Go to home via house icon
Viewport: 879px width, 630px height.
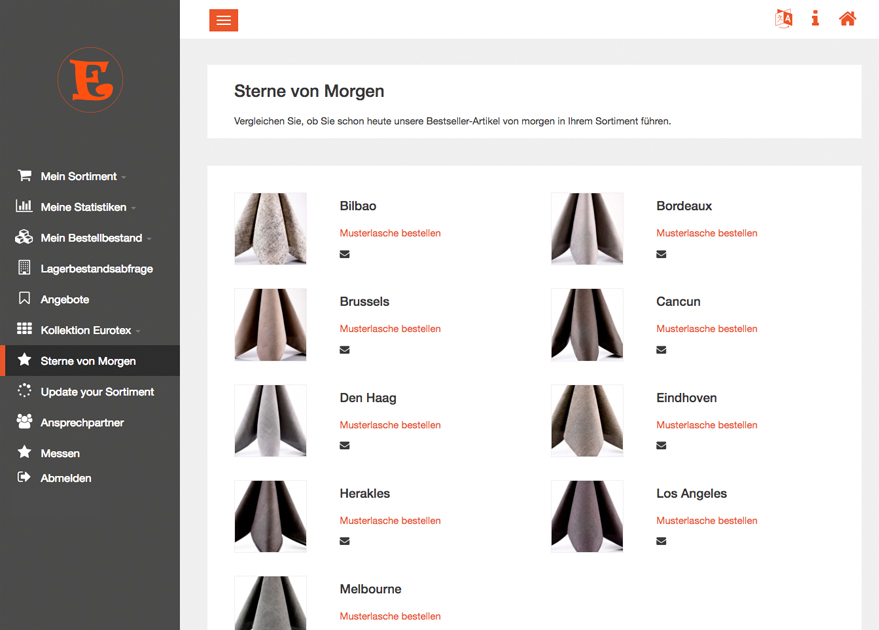[847, 19]
